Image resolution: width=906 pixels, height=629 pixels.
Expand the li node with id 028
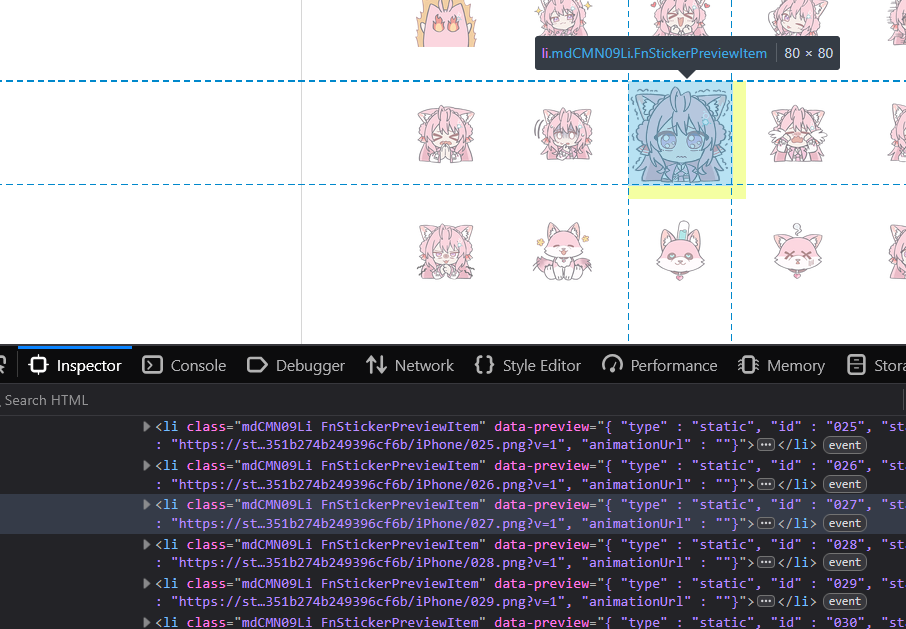[147, 544]
